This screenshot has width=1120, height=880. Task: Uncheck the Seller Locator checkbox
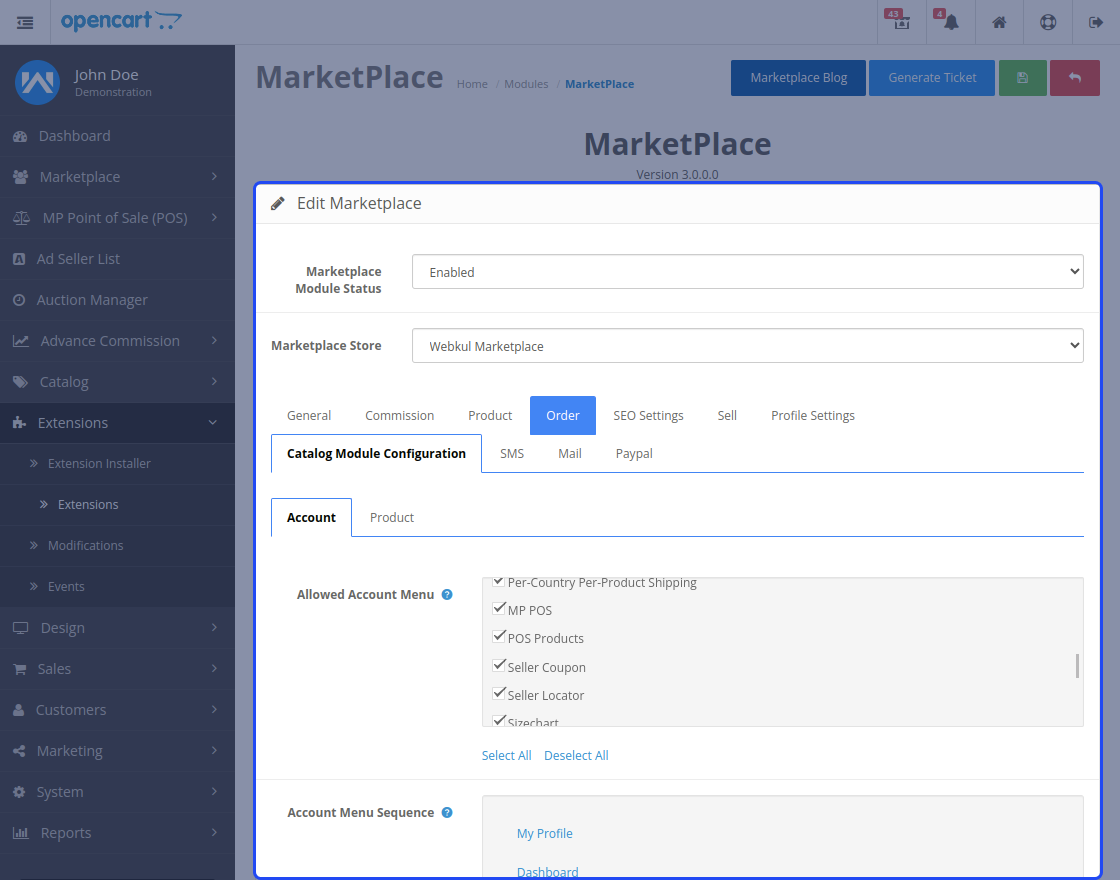(x=499, y=693)
